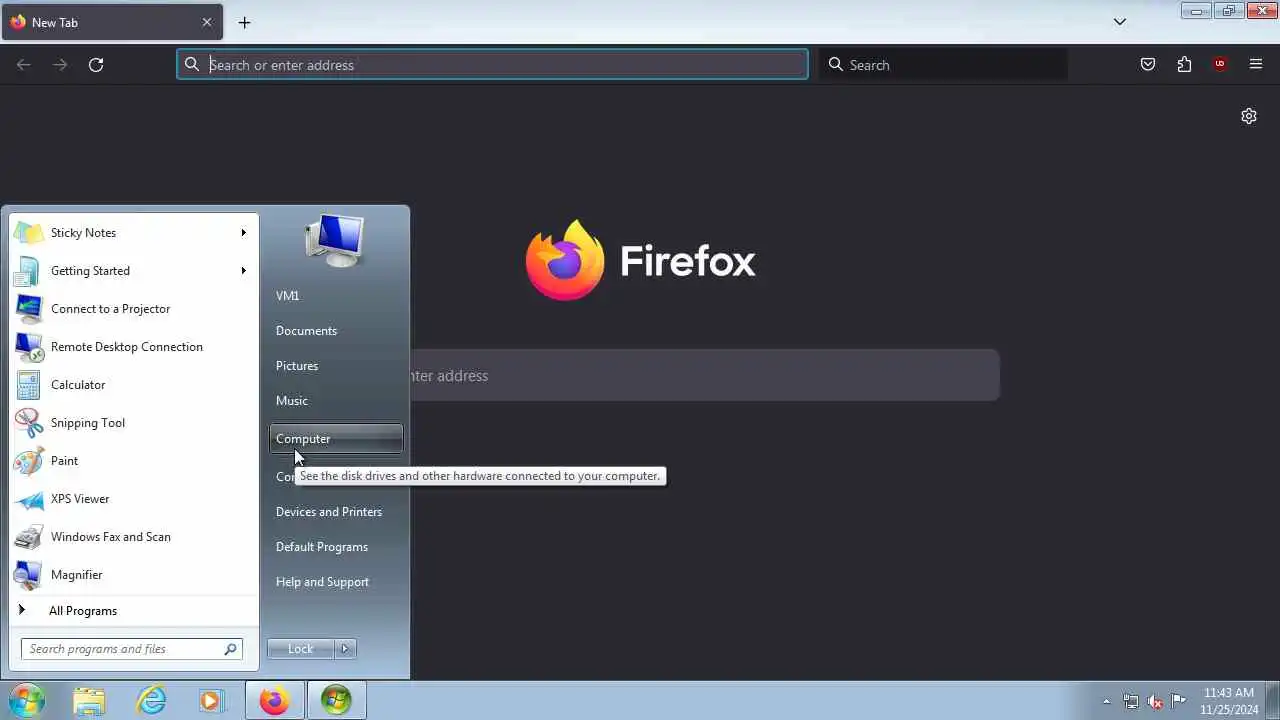The height and width of the screenshot is (720, 1280).
Task: Open Windows Explorer from taskbar
Action: (x=89, y=701)
